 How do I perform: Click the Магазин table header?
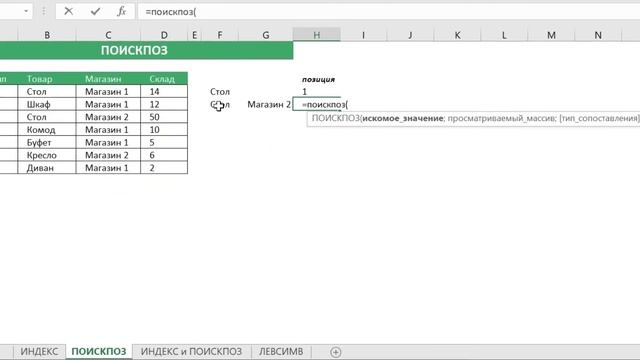pyautogui.click(x=108, y=78)
